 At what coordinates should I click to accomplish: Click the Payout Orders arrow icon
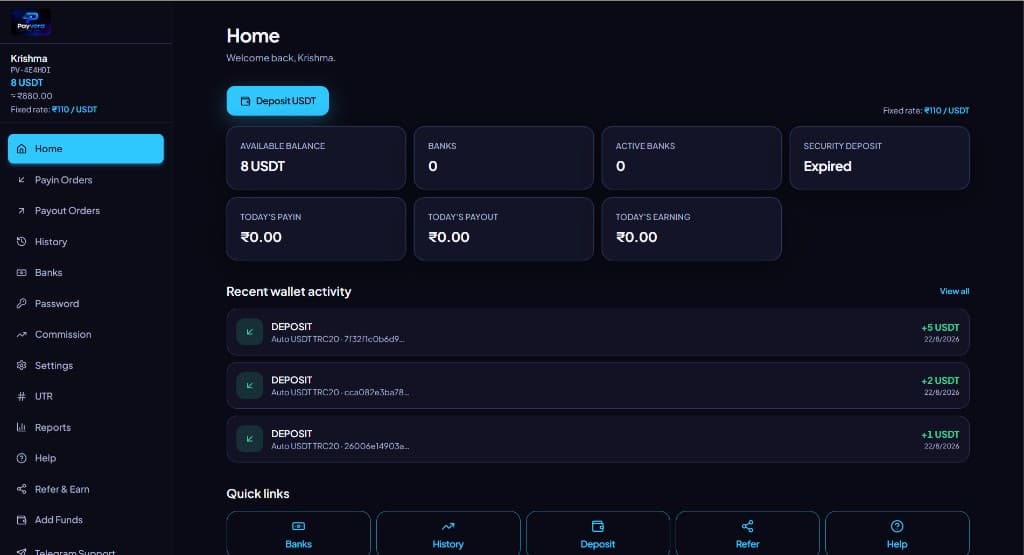click(22, 211)
